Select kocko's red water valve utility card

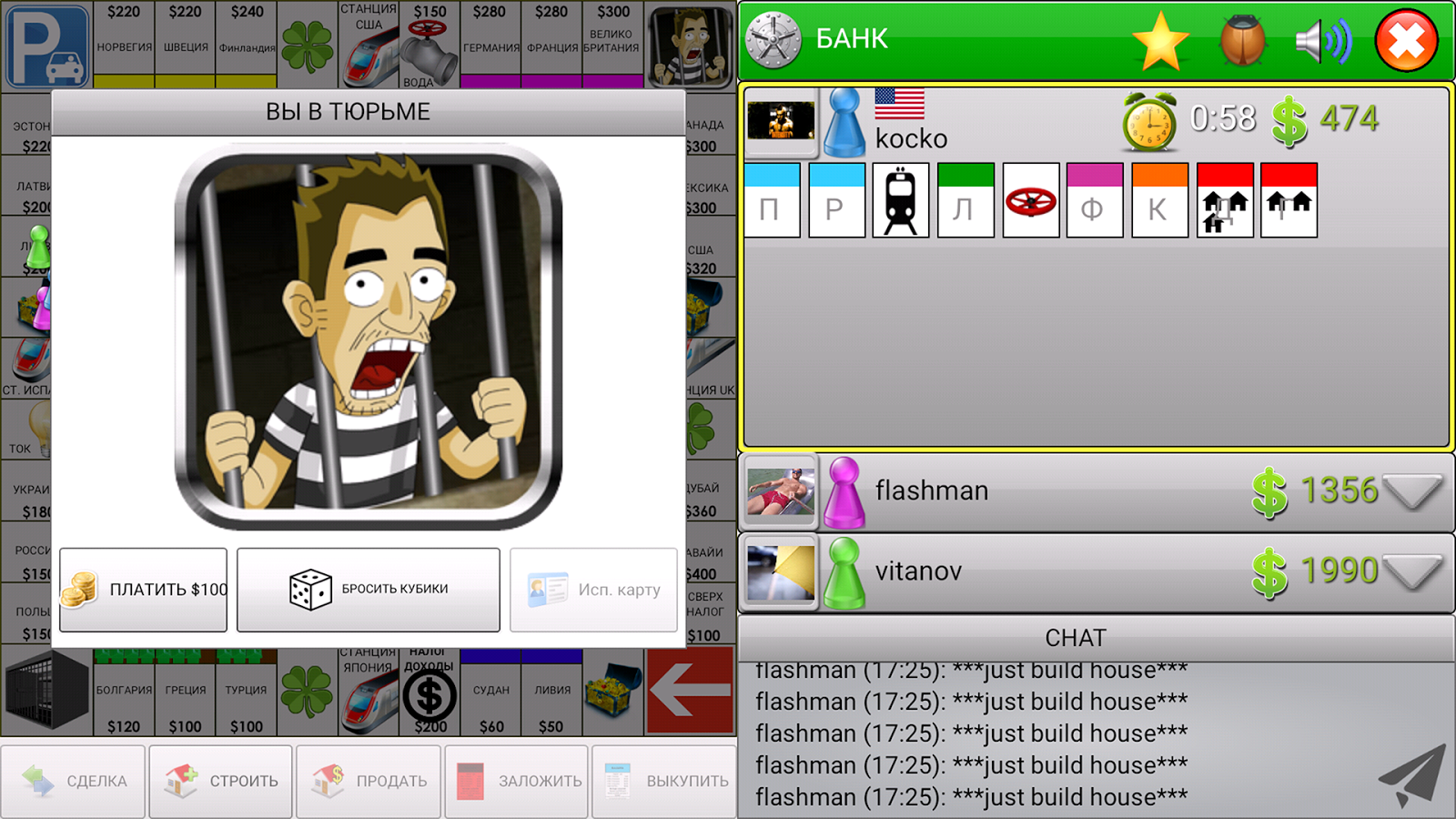[1031, 200]
